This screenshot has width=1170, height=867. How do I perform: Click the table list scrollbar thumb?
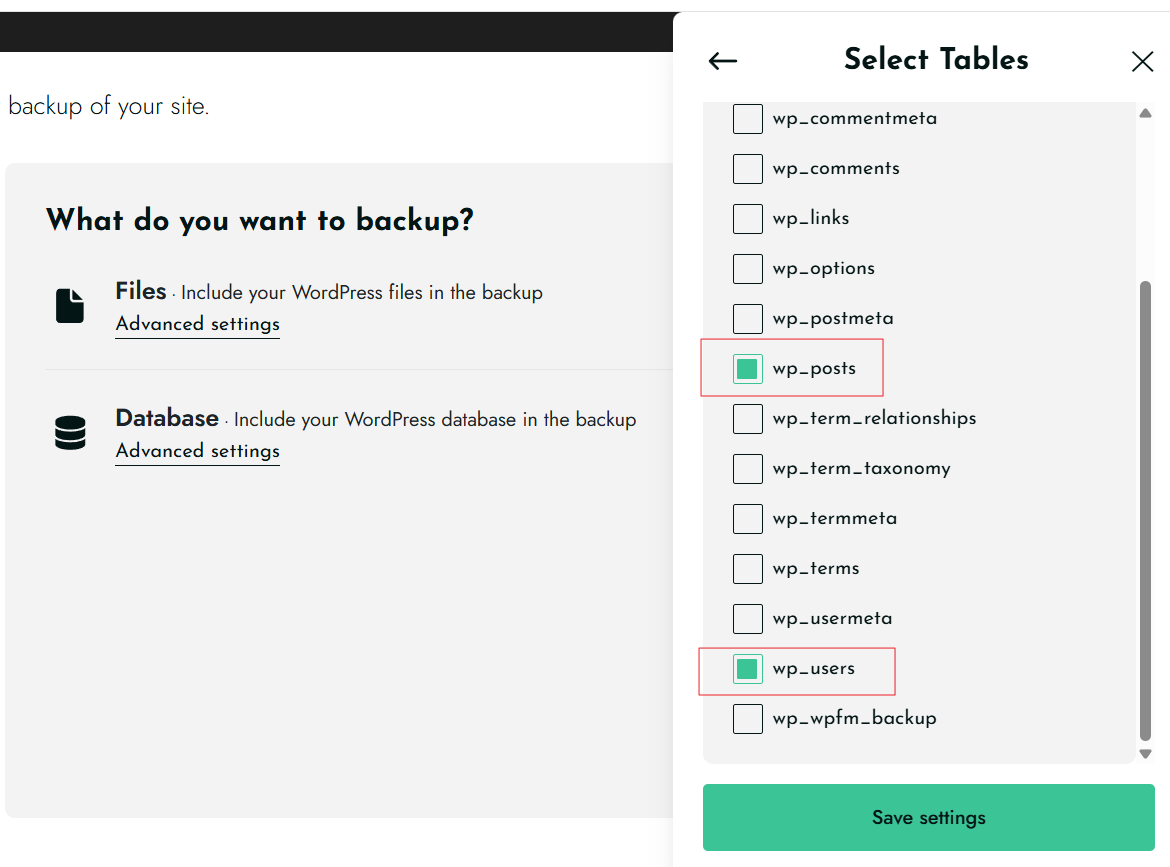tap(1146, 510)
